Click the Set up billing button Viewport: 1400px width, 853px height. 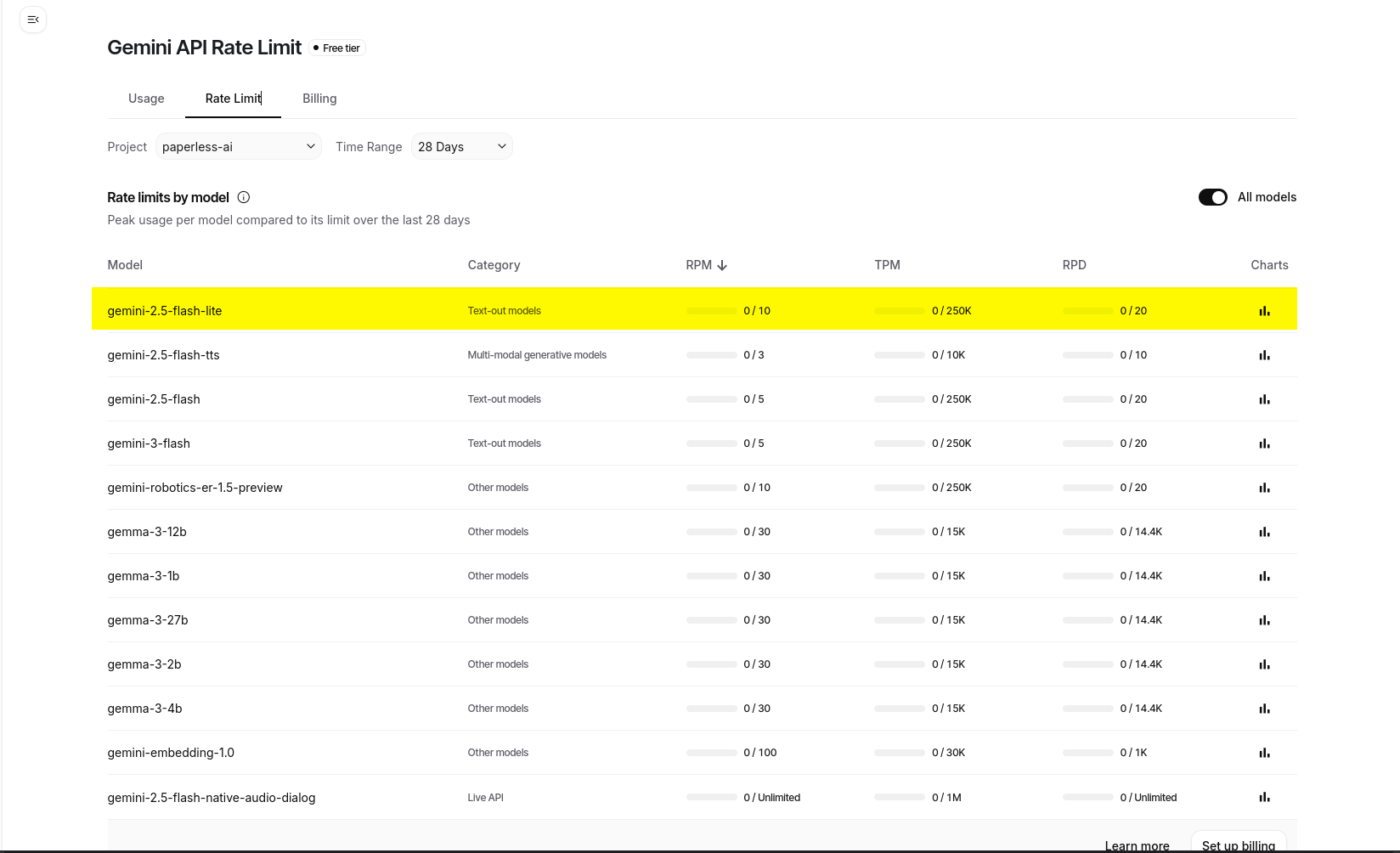(x=1238, y=845)
